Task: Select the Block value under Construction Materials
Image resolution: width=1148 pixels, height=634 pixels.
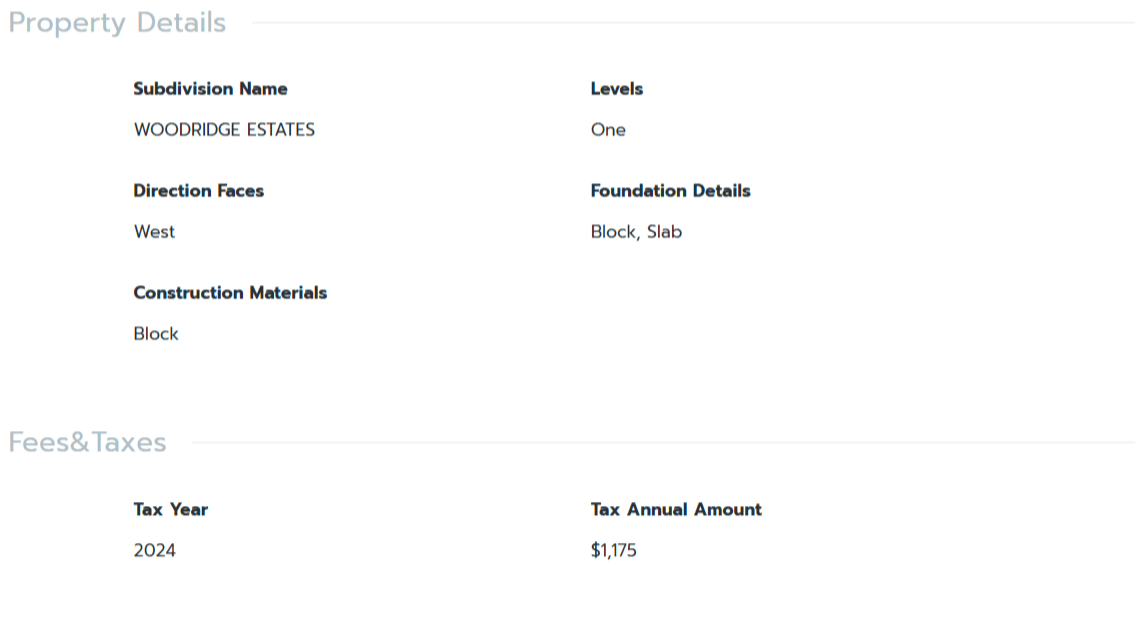Action: point(156,334)
